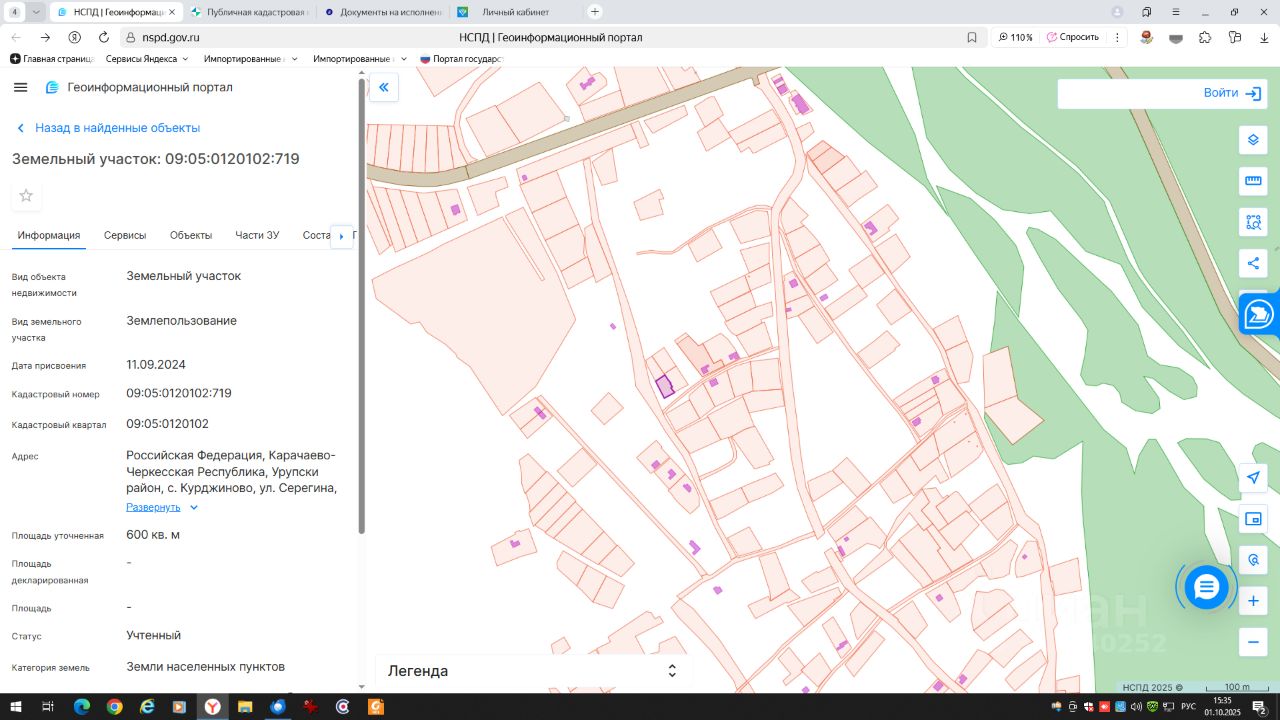Collapse the left info panel

point(383,87)
